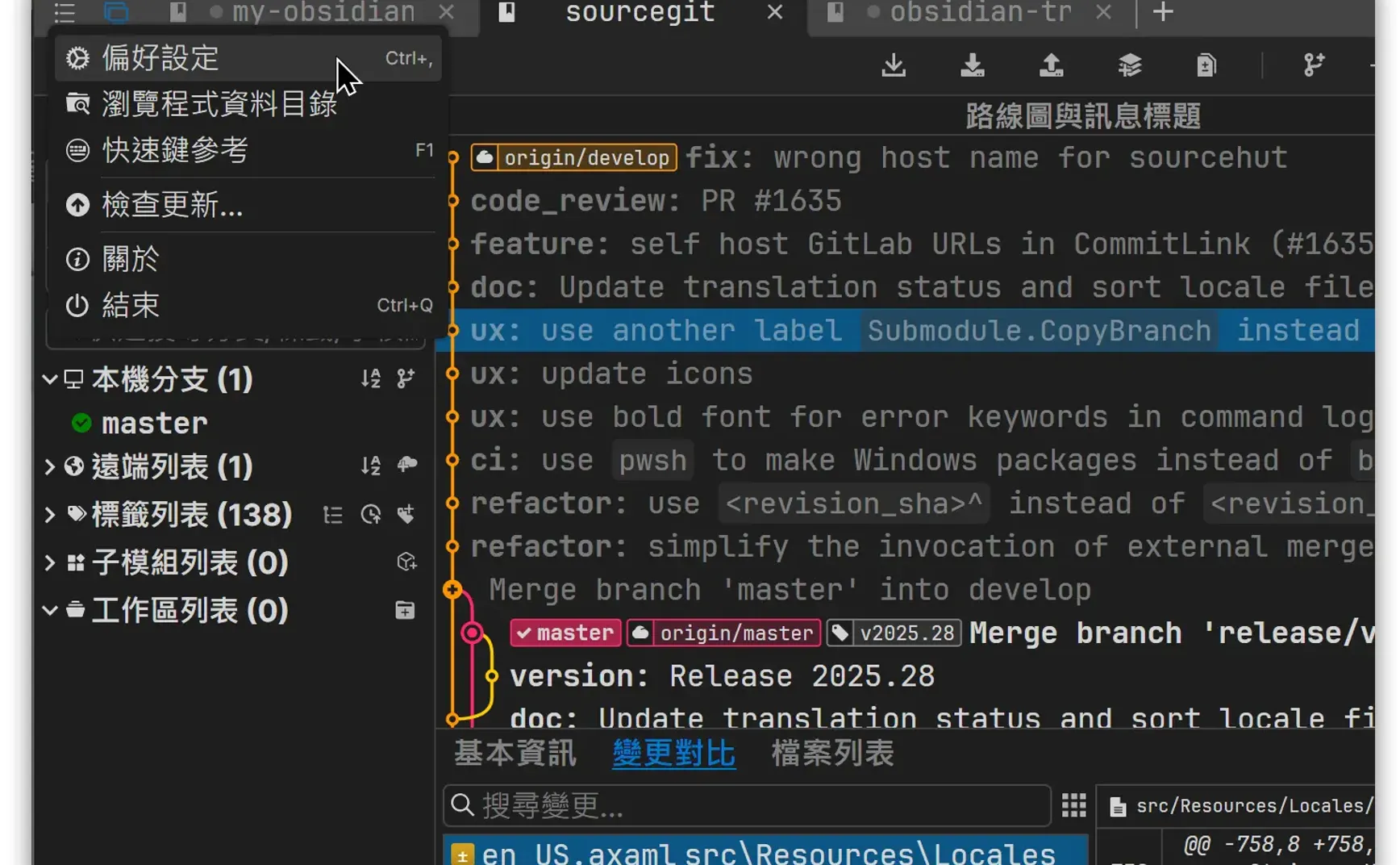This screenshot has height=865, width=1400.
Task: Switch to the 基本資訊 panel
Action: pyautogui.click(x=514, y=753)
